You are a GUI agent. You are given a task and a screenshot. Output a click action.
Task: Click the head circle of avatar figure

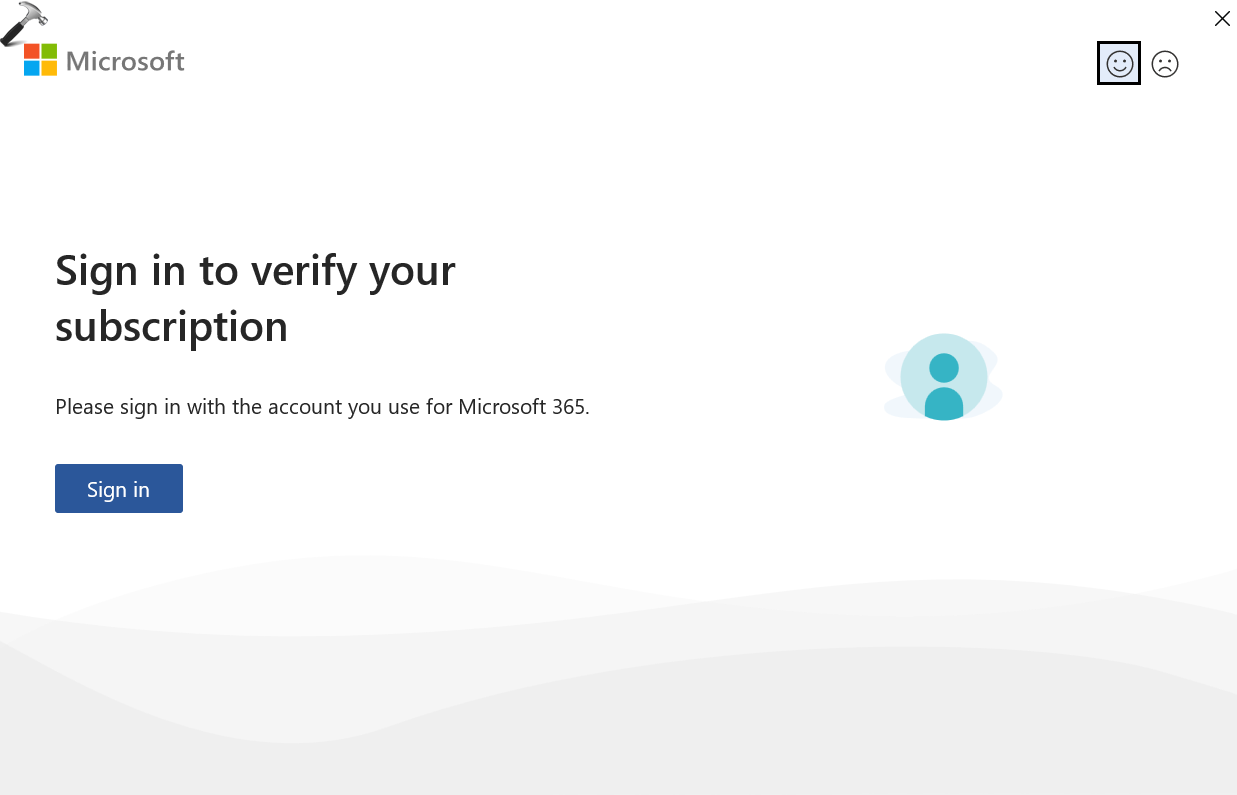[944, 367]
